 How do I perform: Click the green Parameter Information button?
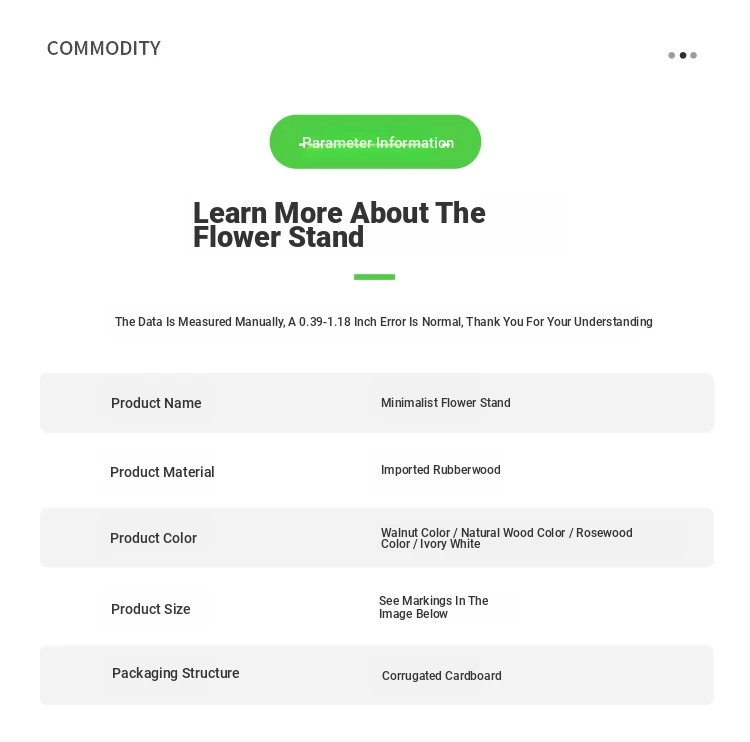click(375, 142)
